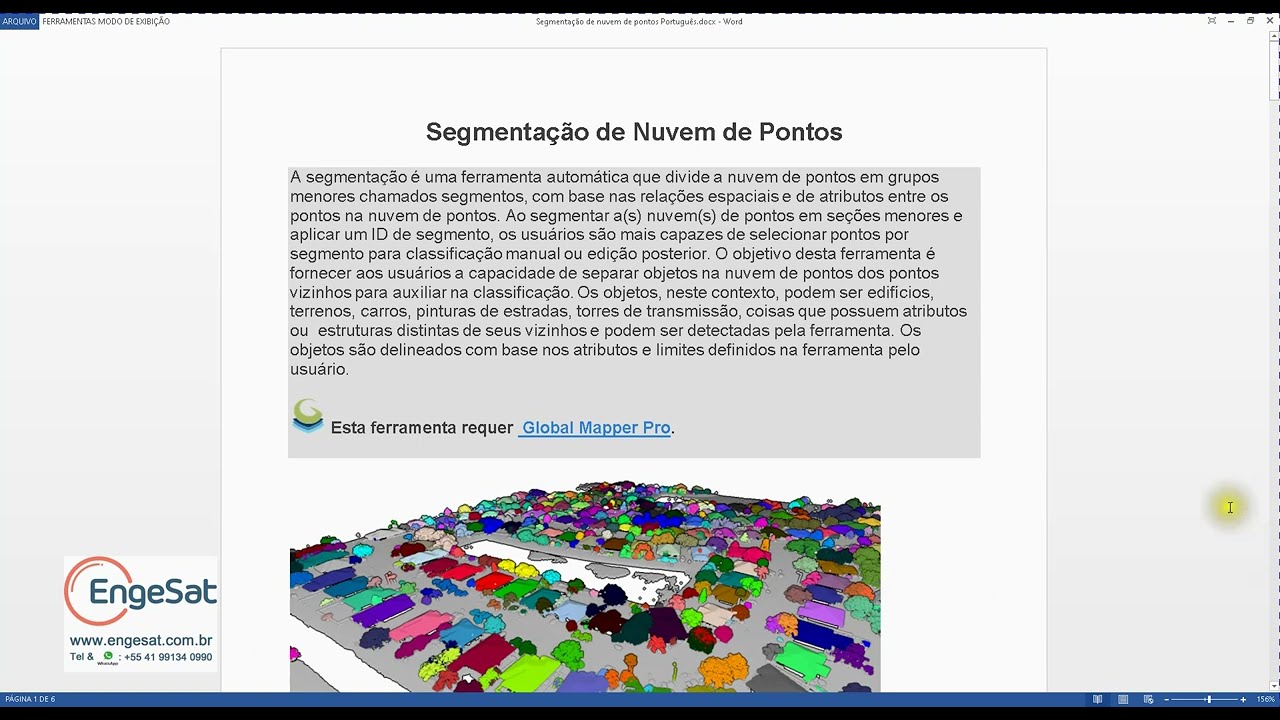This screenshot has height=720, width=1280.
Task: Click the text 'Esta ferramenta requer'
Action: coord(422,428)
